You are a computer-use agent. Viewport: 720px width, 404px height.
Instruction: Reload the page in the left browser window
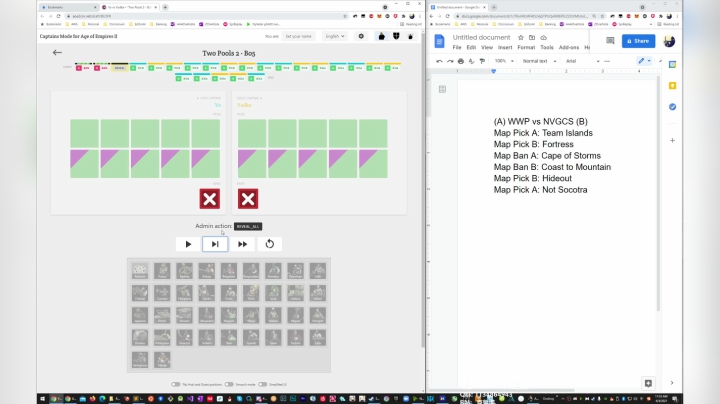[x=58, y=16]
